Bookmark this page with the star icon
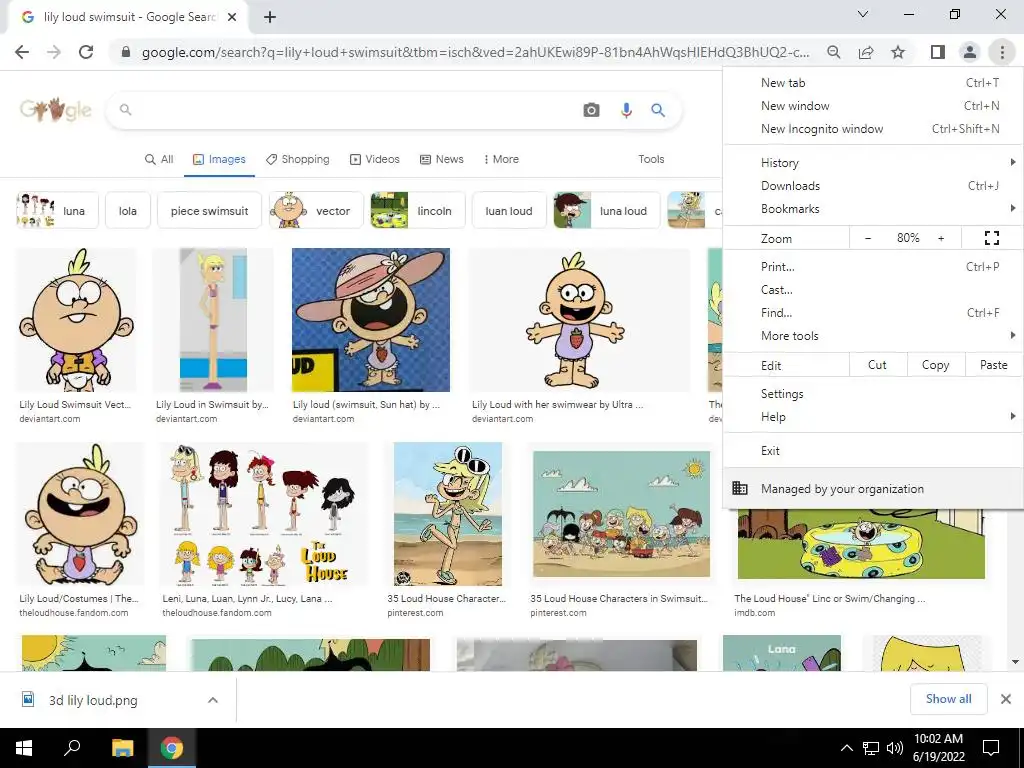 point(898,52)
